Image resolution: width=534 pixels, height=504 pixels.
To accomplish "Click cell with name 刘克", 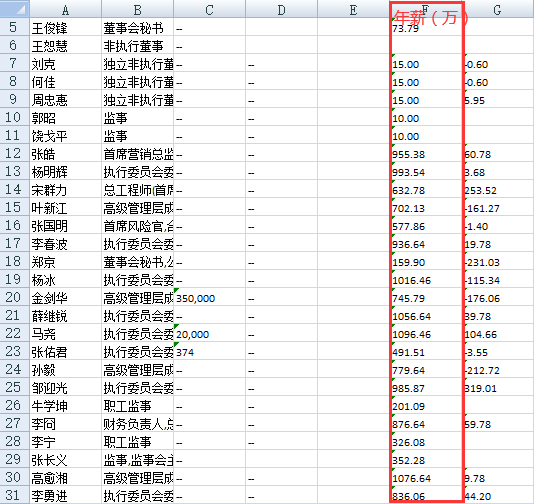I will point(65,63).
